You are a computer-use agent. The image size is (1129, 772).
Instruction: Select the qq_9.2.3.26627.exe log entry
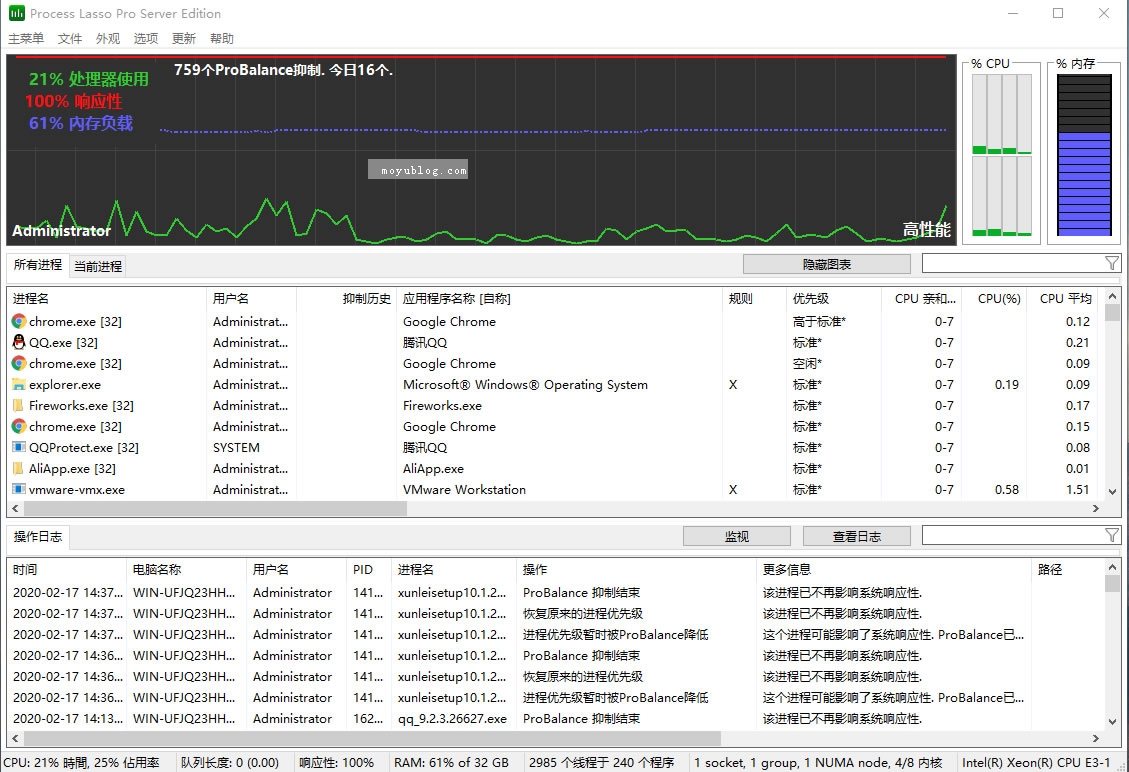(x=555, y=718)
